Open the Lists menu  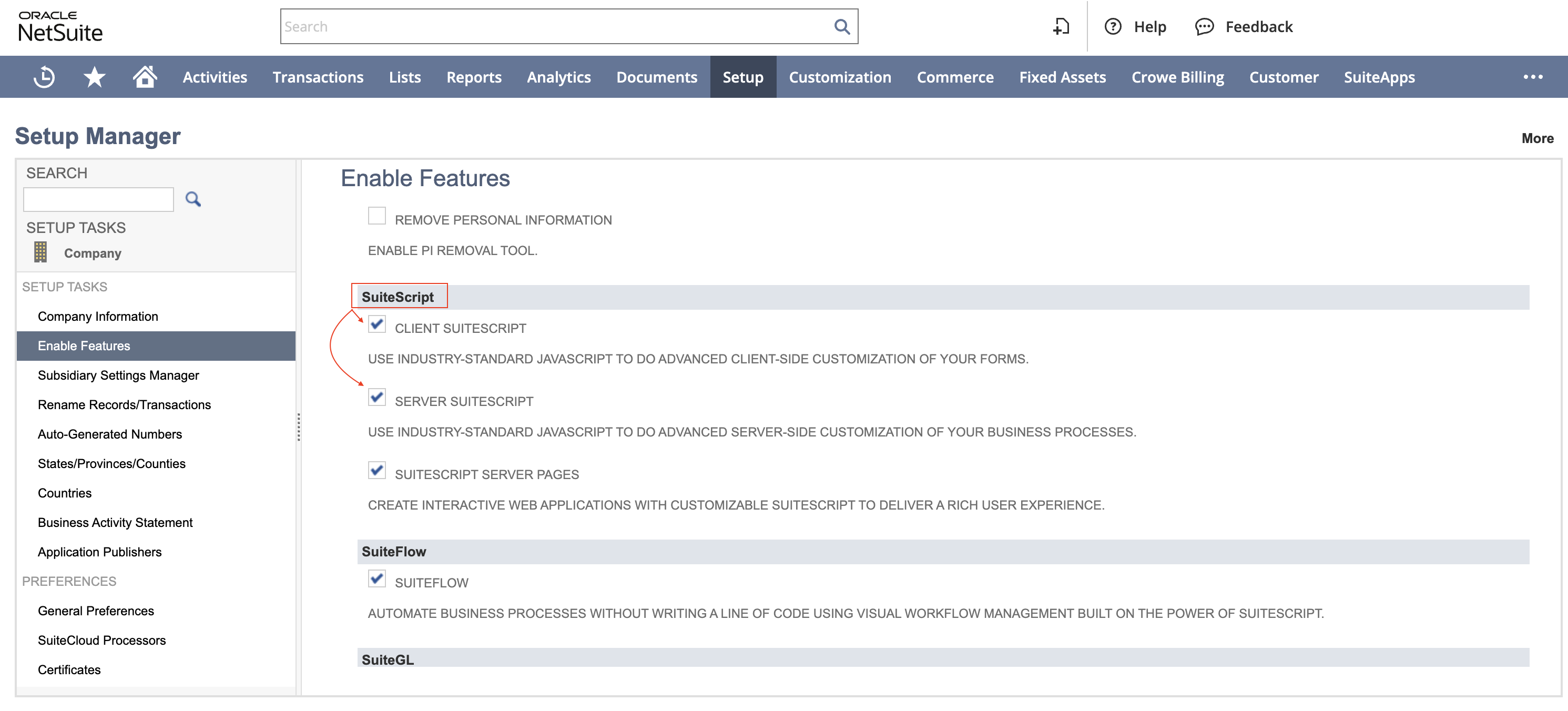tap(405, 77)
